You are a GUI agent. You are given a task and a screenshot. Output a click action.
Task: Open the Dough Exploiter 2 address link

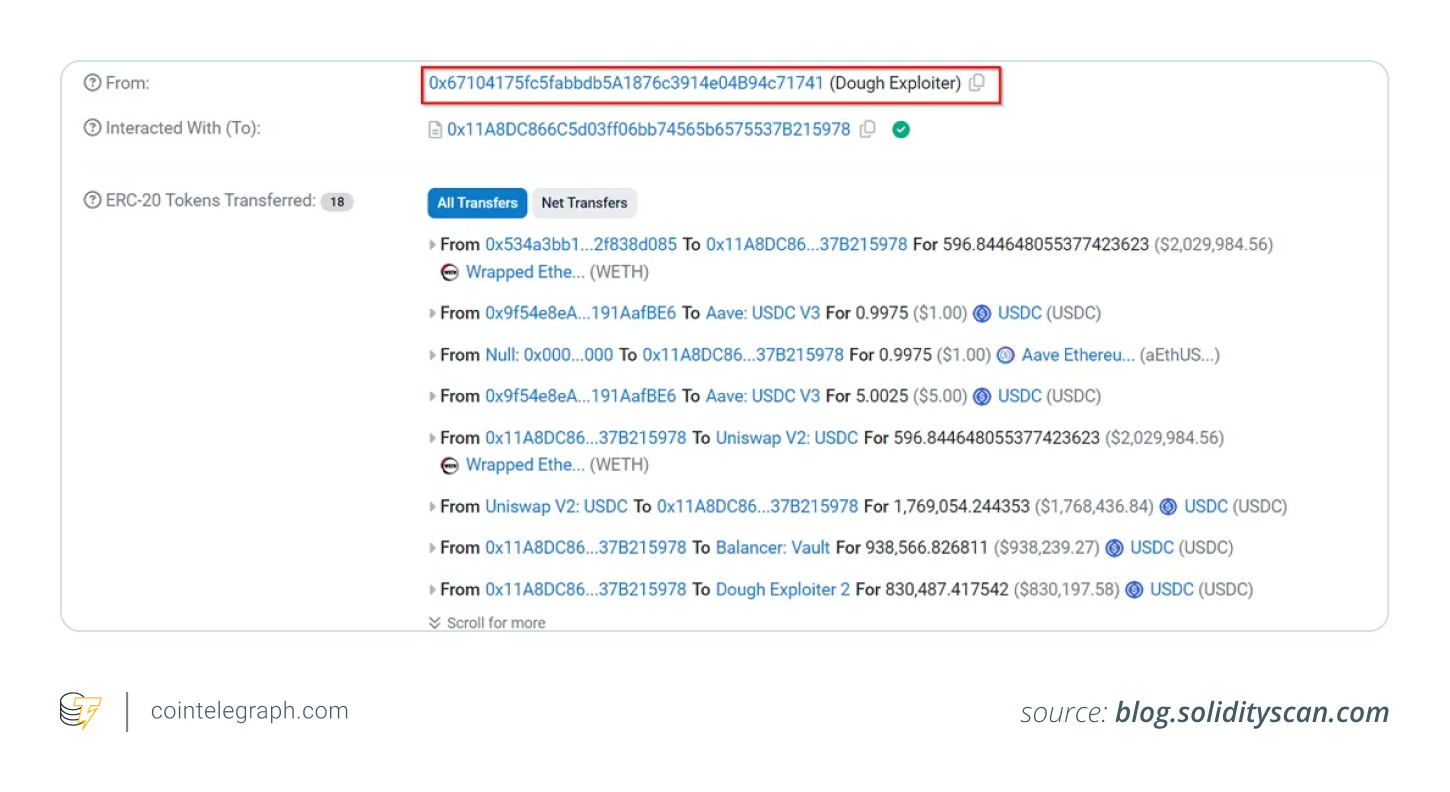(x=783, y=590)
